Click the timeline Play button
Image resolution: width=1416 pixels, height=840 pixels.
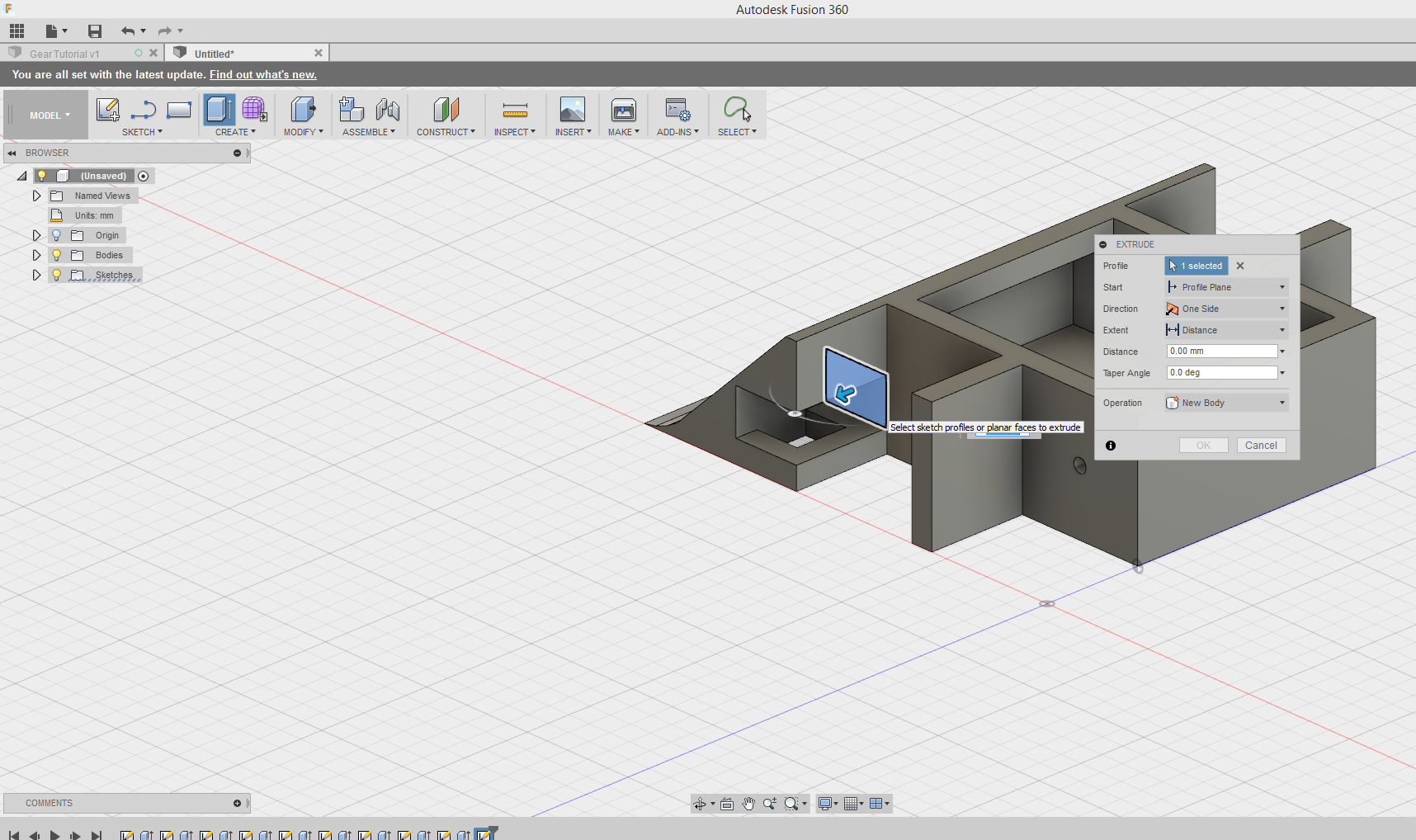54,835
